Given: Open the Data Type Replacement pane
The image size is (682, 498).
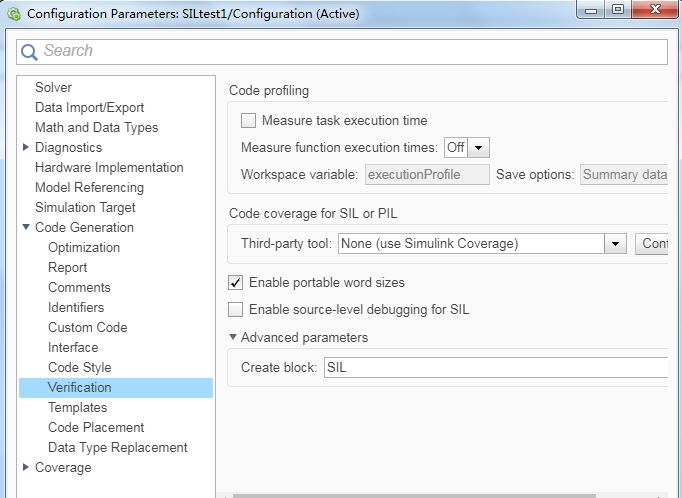Looking at the screenshot, I should coord(117,448).
